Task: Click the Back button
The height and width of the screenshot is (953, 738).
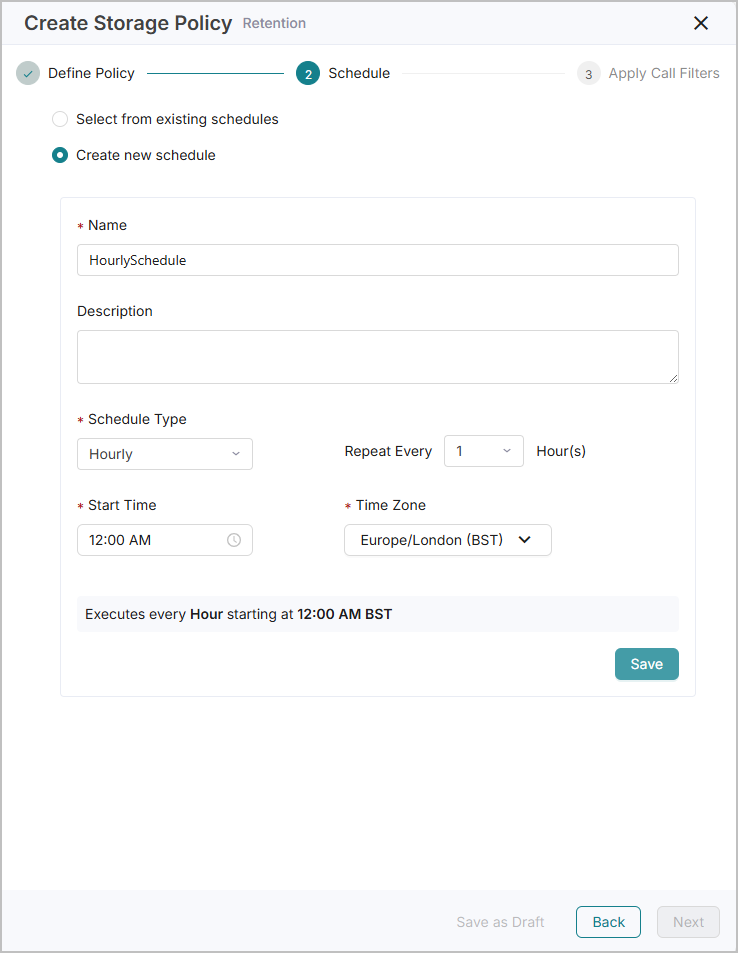Action: [609, 922]
